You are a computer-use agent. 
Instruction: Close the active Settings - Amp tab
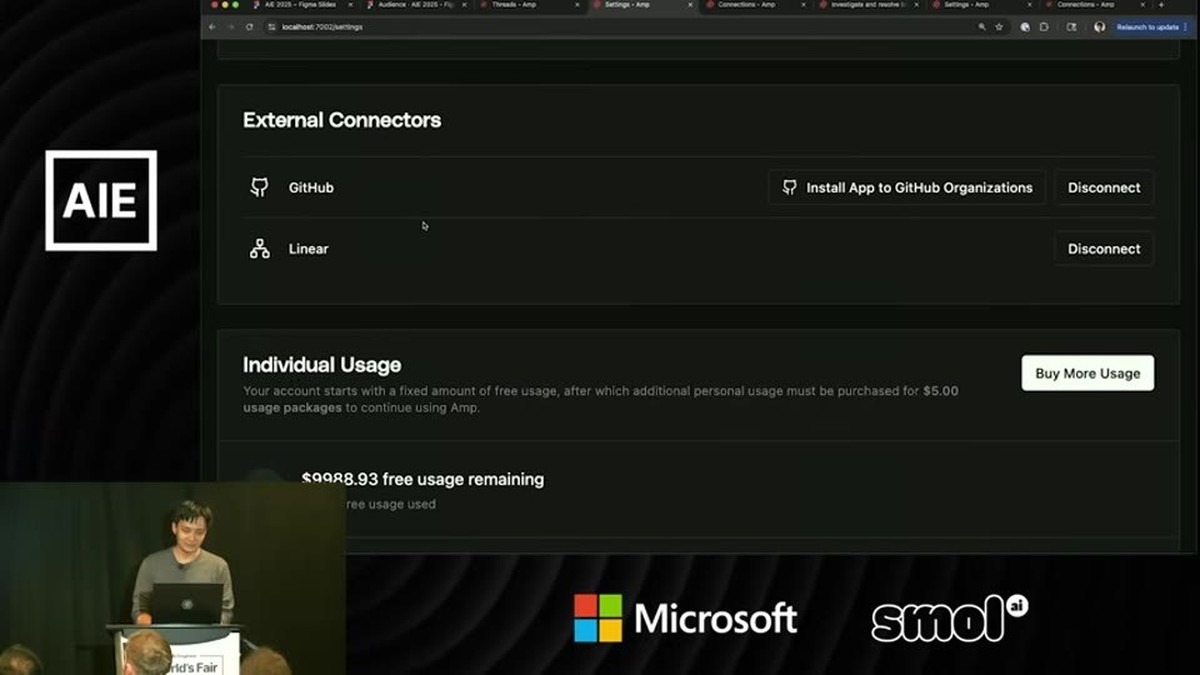tap(689, 5)
